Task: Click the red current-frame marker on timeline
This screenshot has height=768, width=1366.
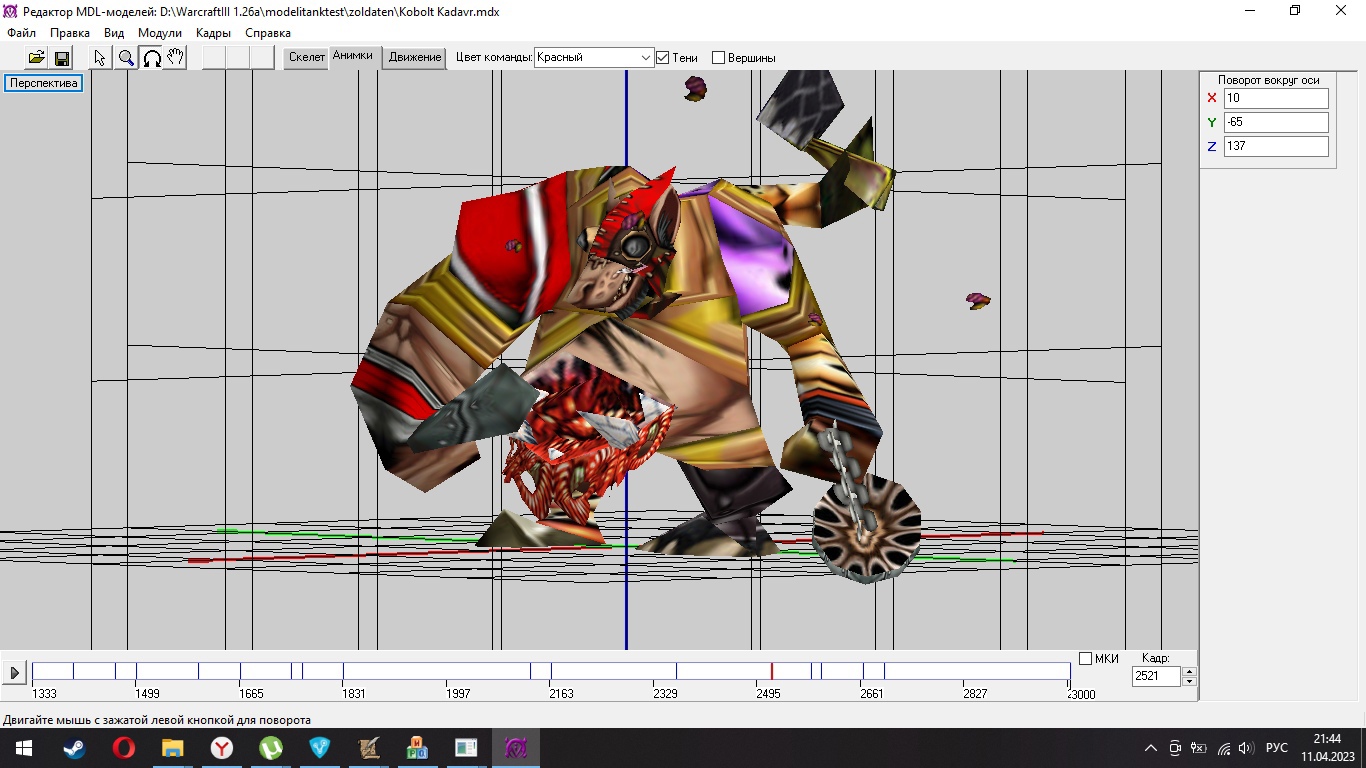Action: coord(771,671)
